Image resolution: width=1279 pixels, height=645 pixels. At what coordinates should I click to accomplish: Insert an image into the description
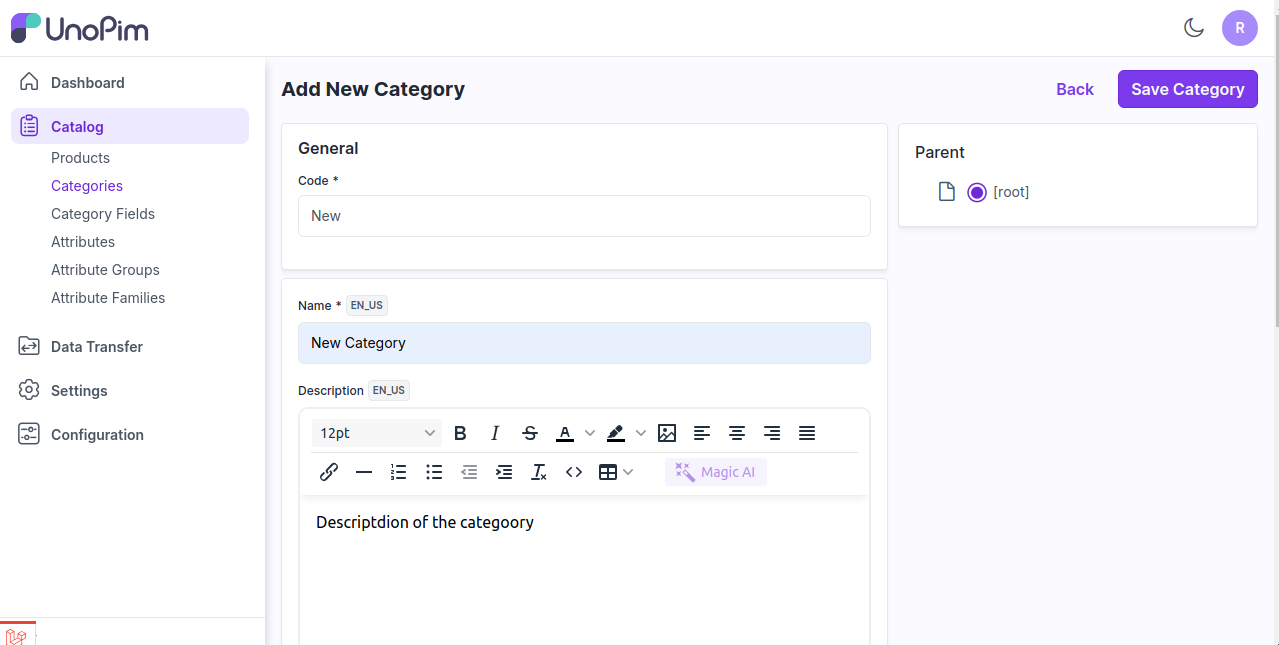[667, 433]
